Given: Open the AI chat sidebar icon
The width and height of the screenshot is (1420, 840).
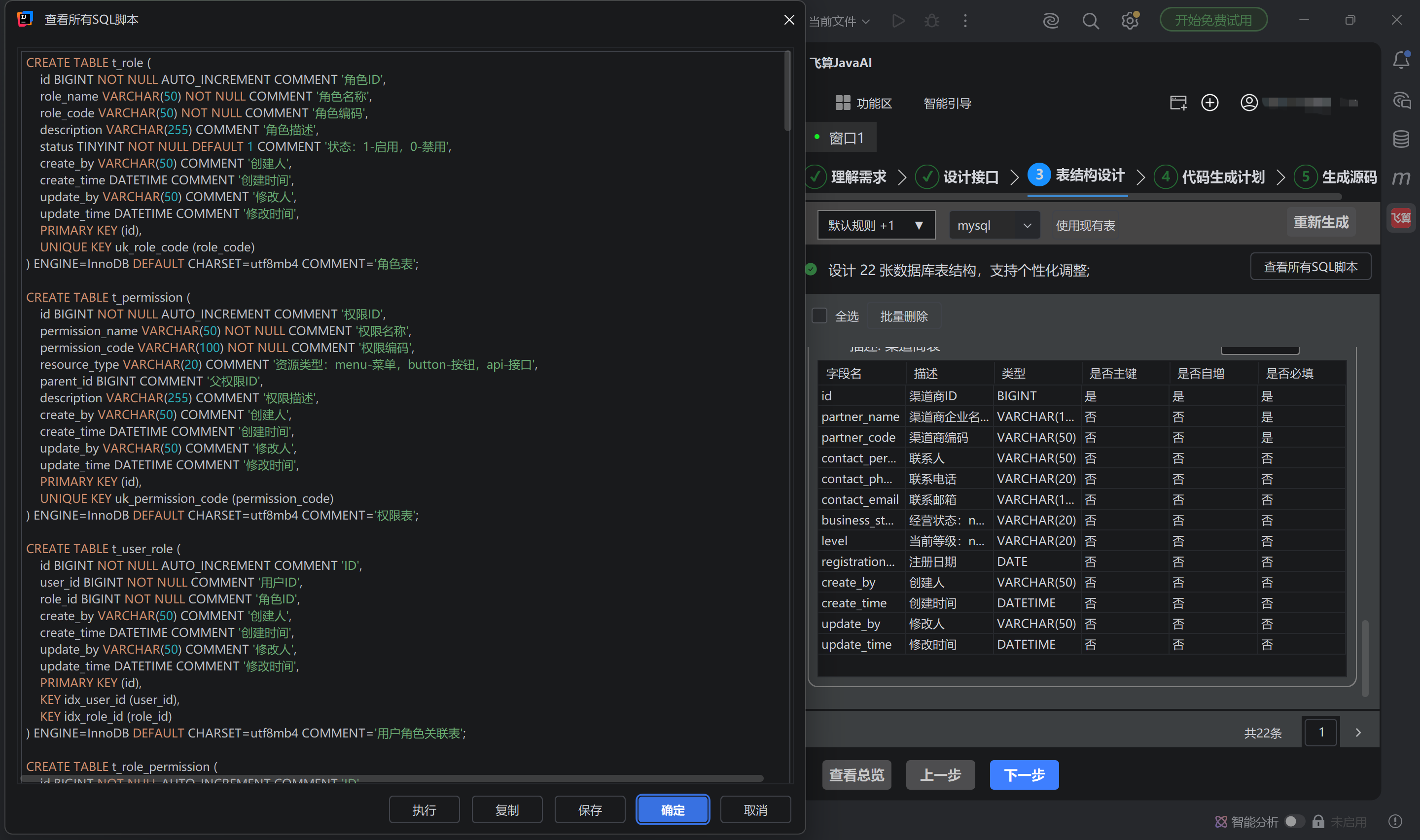Looking at the screenshot, I should 1401,101.
